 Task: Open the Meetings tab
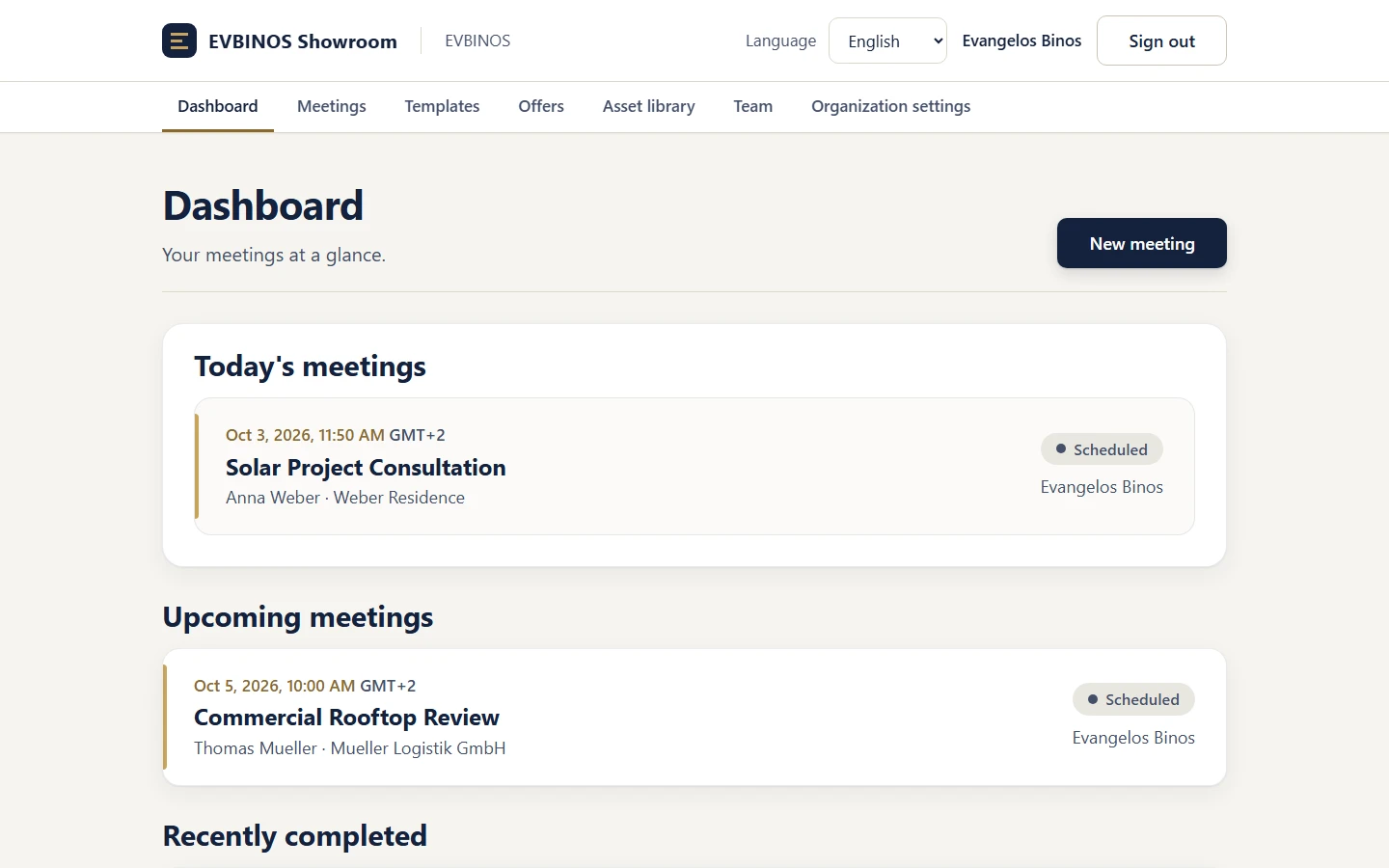tap(332, 106)
